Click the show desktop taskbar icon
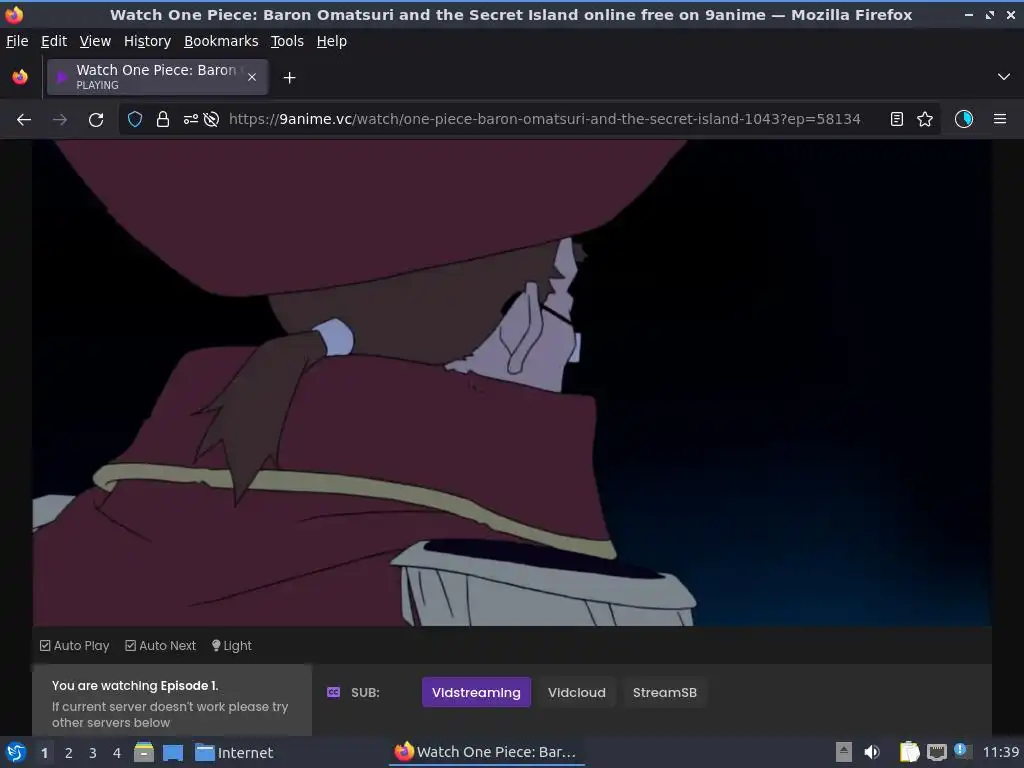 (x=173, y=753)
